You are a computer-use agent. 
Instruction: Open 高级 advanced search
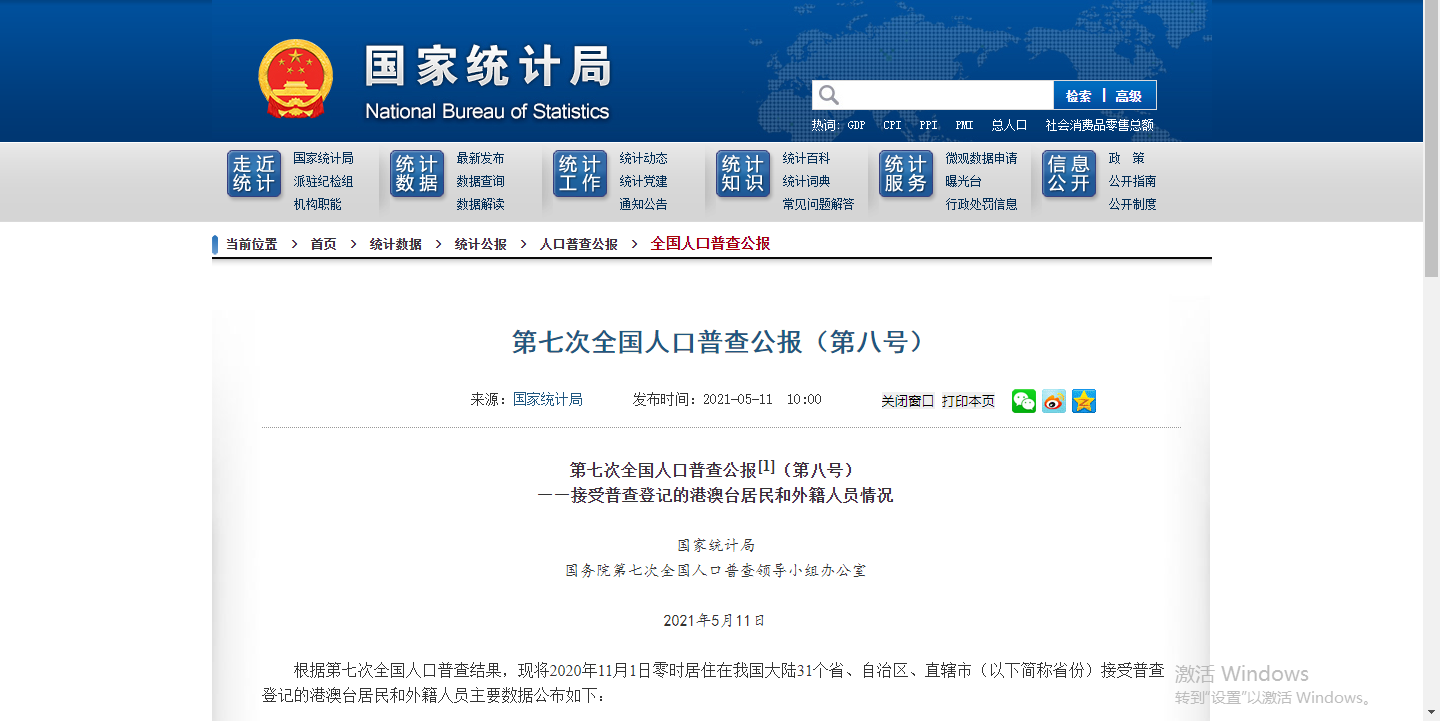pos(1129,96)
